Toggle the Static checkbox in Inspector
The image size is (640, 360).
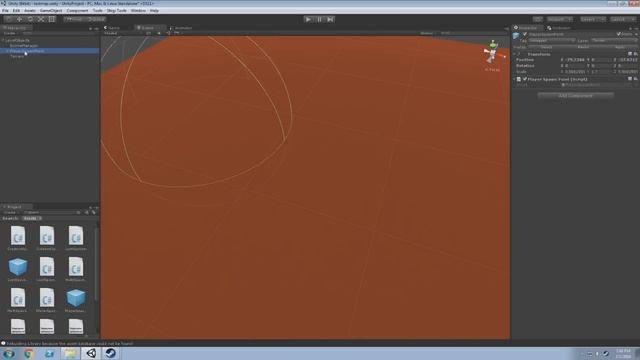click(x=619, y=34)
